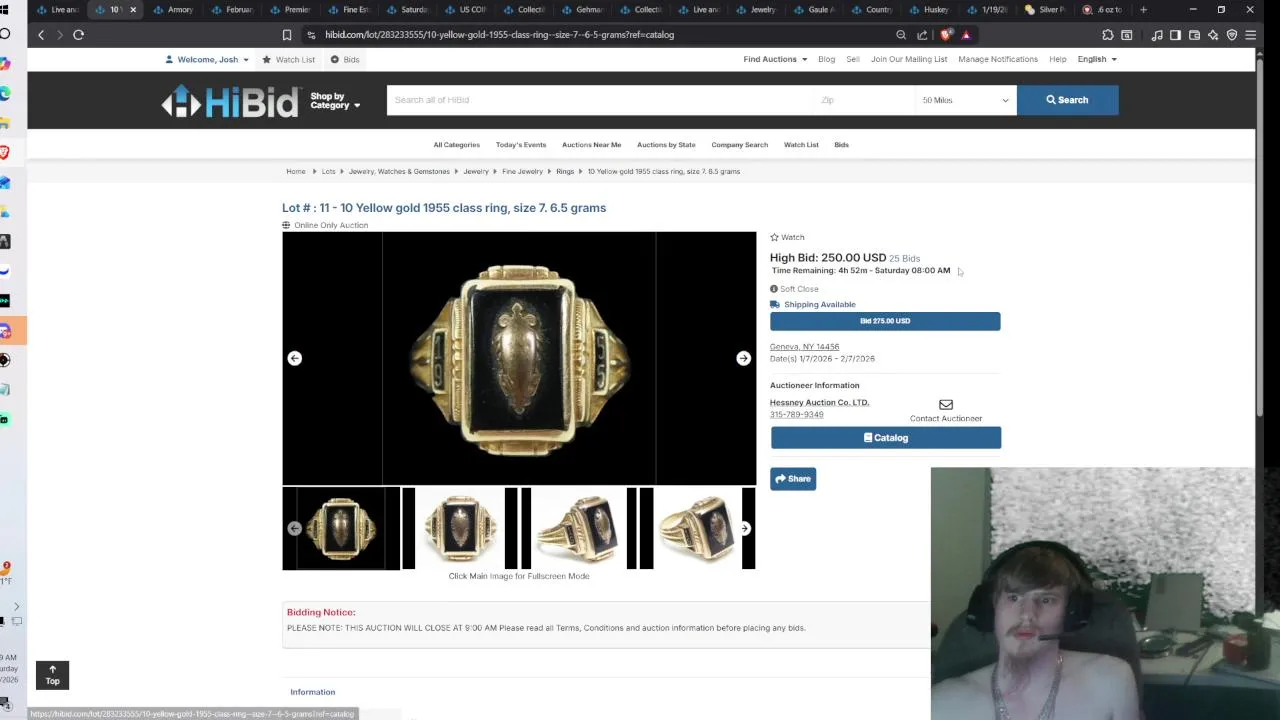Open Company Search in the nav bar
Screen dimensions: 1280x720
click(x=740, y=145)
